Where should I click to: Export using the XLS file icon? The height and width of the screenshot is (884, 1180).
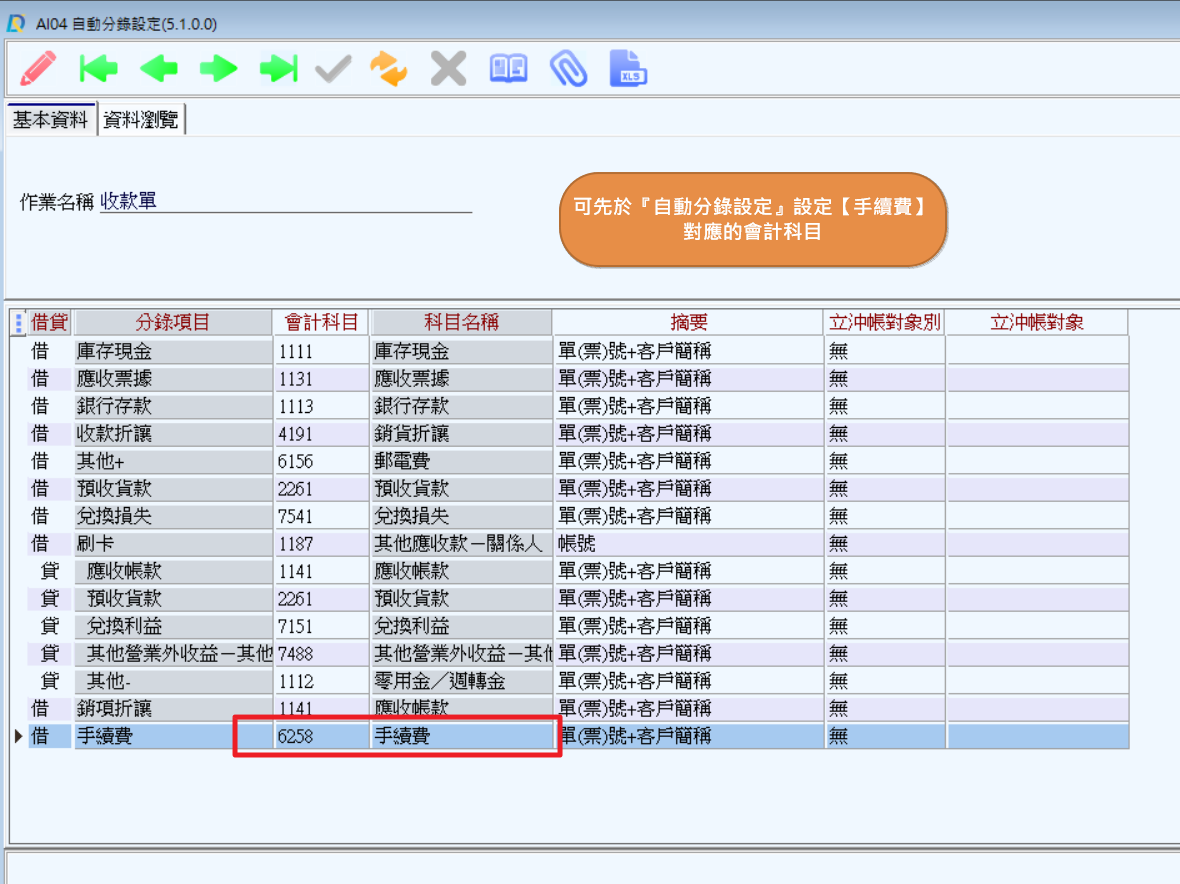[629, 69]
